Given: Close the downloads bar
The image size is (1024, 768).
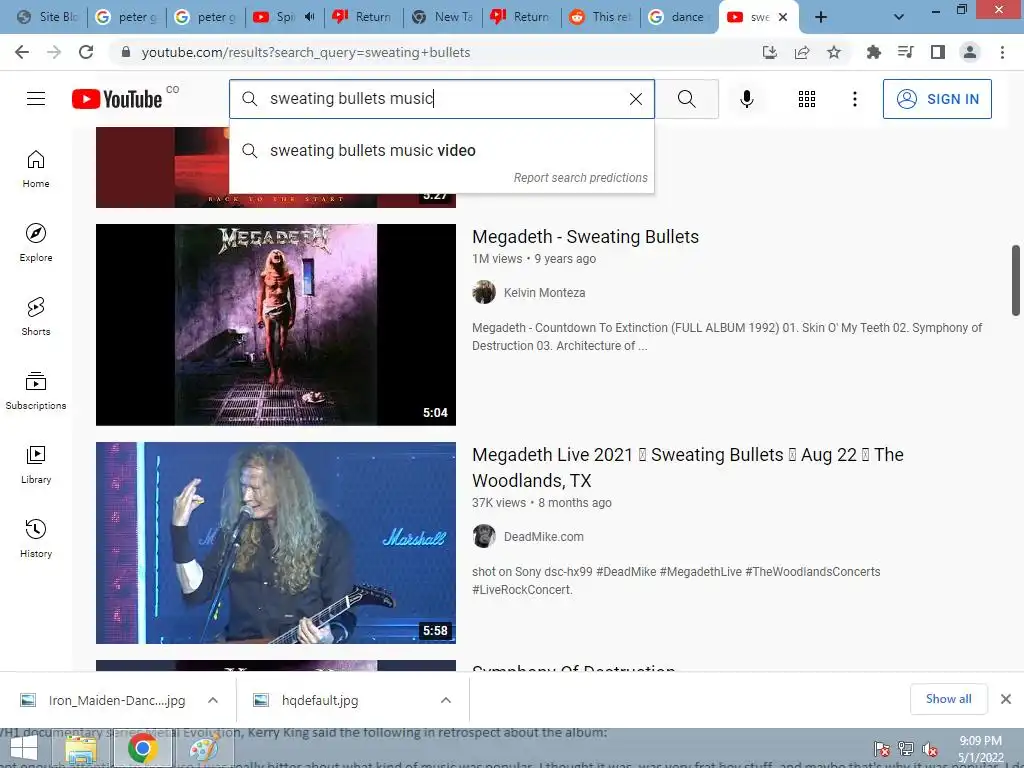Looking at the screenshot, I should coord(1006,699).
